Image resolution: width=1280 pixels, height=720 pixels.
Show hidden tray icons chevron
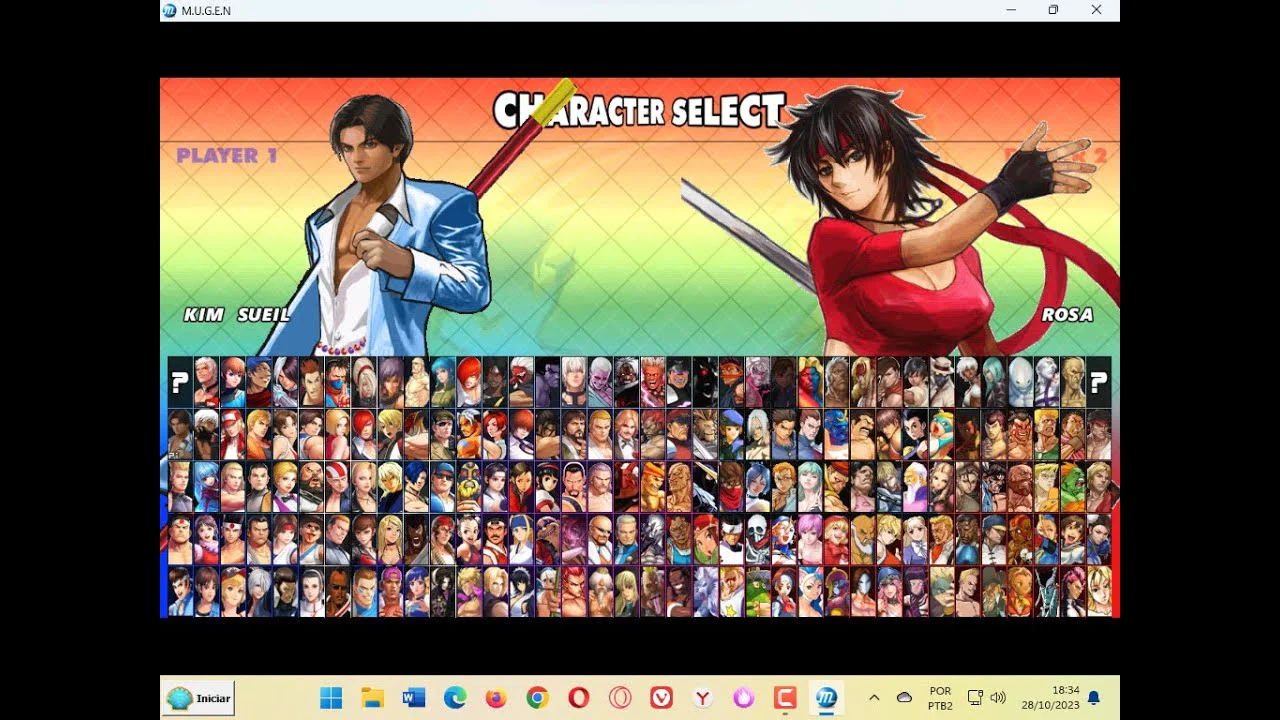coord(874,698)
